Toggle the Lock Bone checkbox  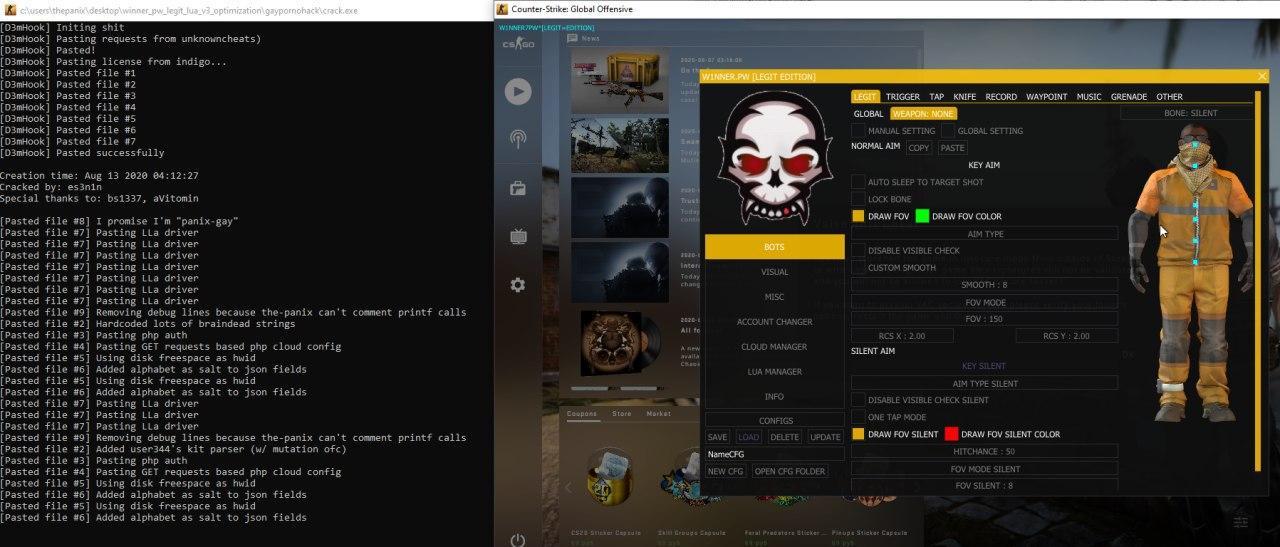click(858, 199)
